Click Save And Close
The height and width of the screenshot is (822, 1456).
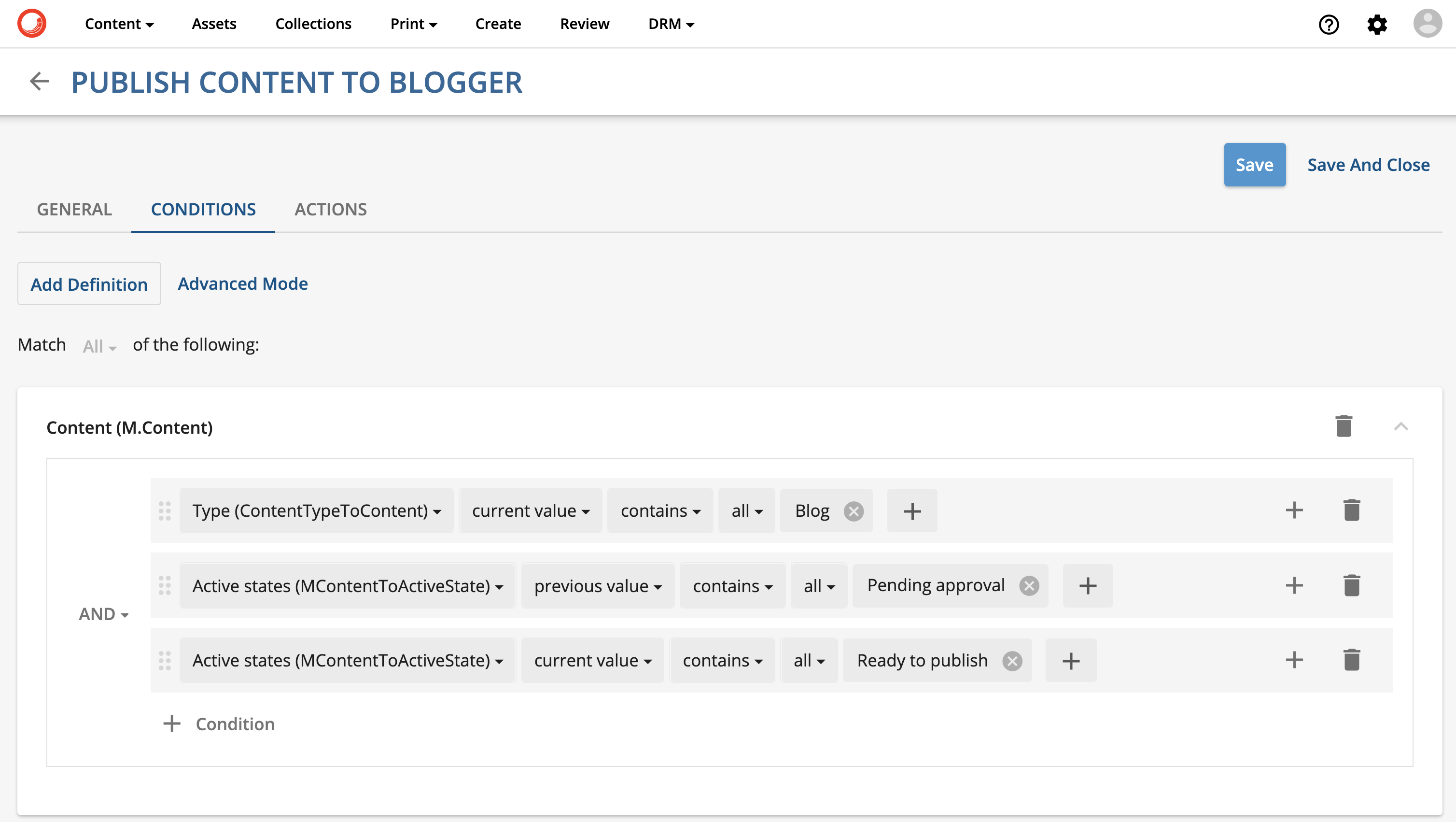tap(1369, 165)
